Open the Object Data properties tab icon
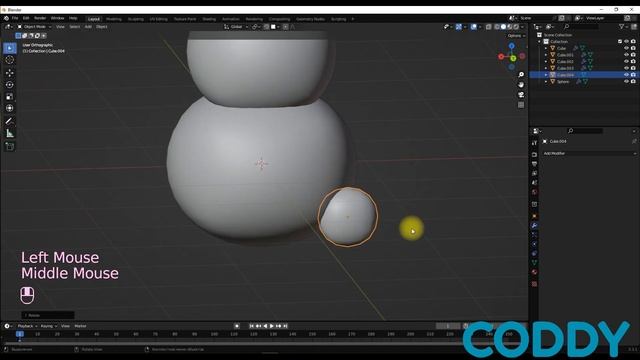The height and width of the screenshot is (360, 640). 534,262
